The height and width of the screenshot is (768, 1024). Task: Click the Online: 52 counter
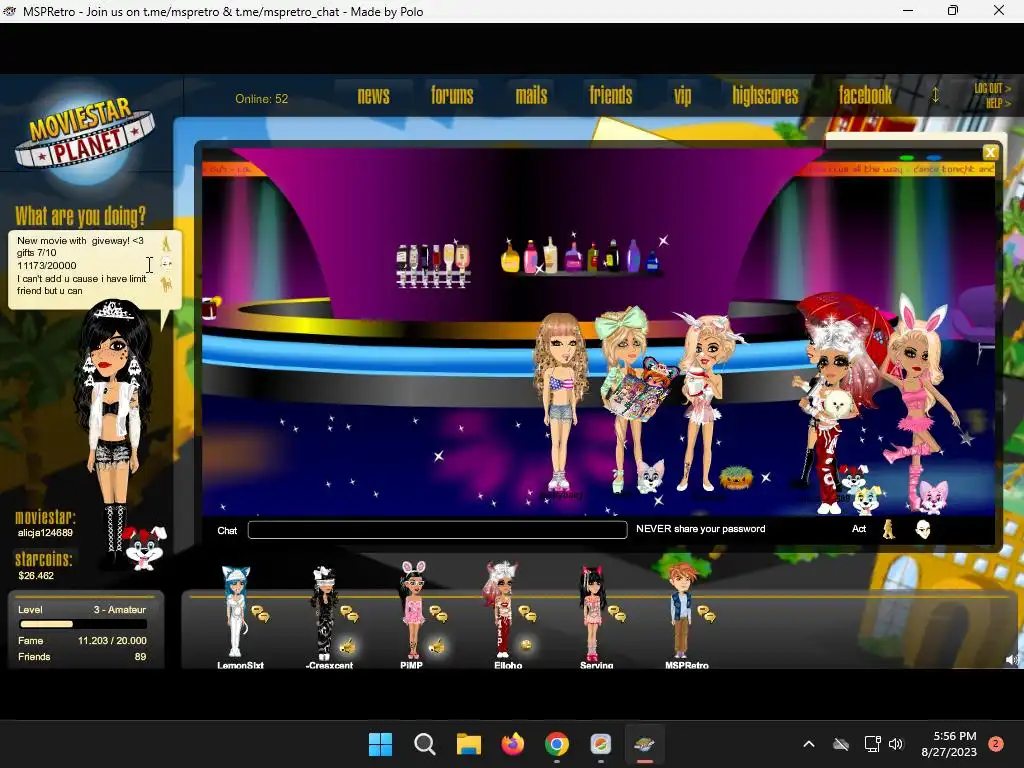pos(261,99)
